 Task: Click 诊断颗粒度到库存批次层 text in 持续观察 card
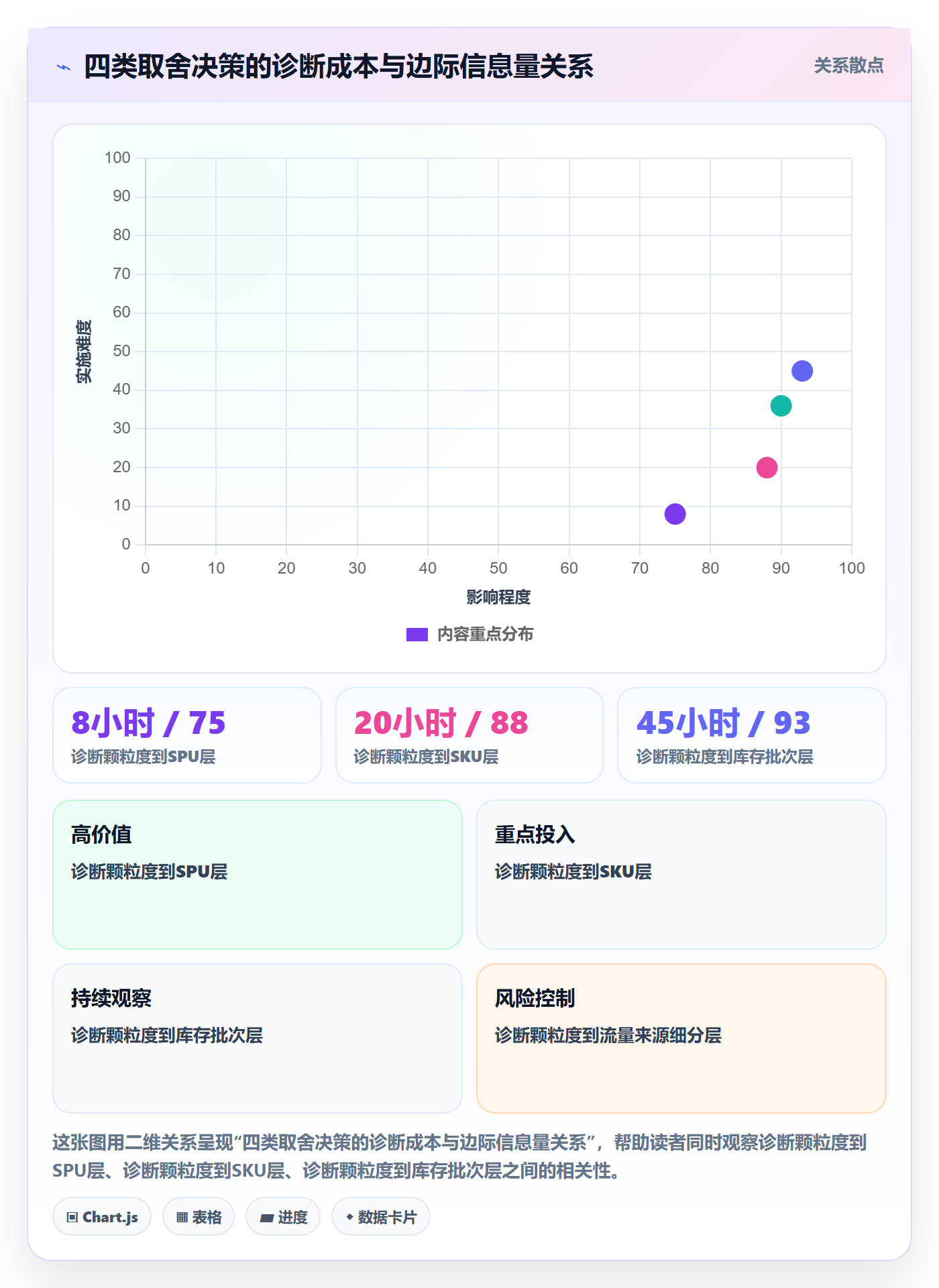[167, 1036]
